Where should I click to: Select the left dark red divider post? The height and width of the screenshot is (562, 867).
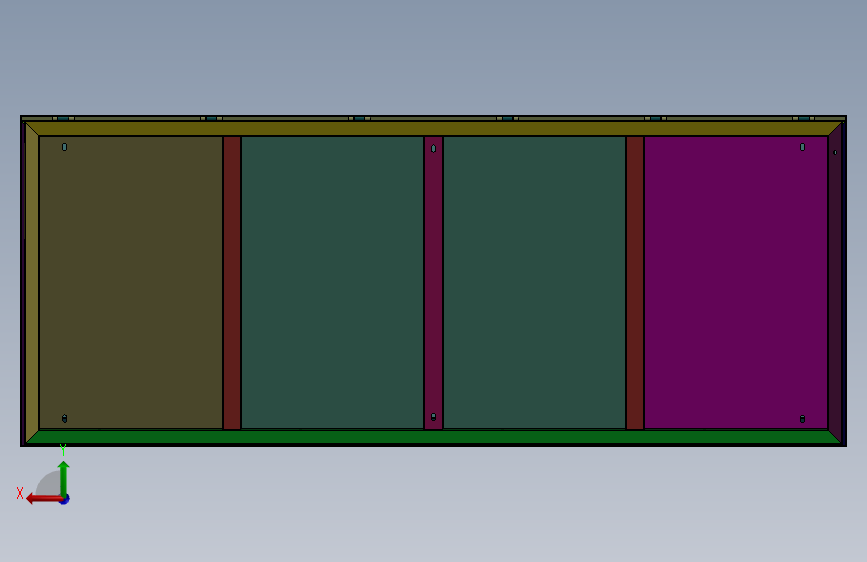pyautogui.click(x=232, y=282)
